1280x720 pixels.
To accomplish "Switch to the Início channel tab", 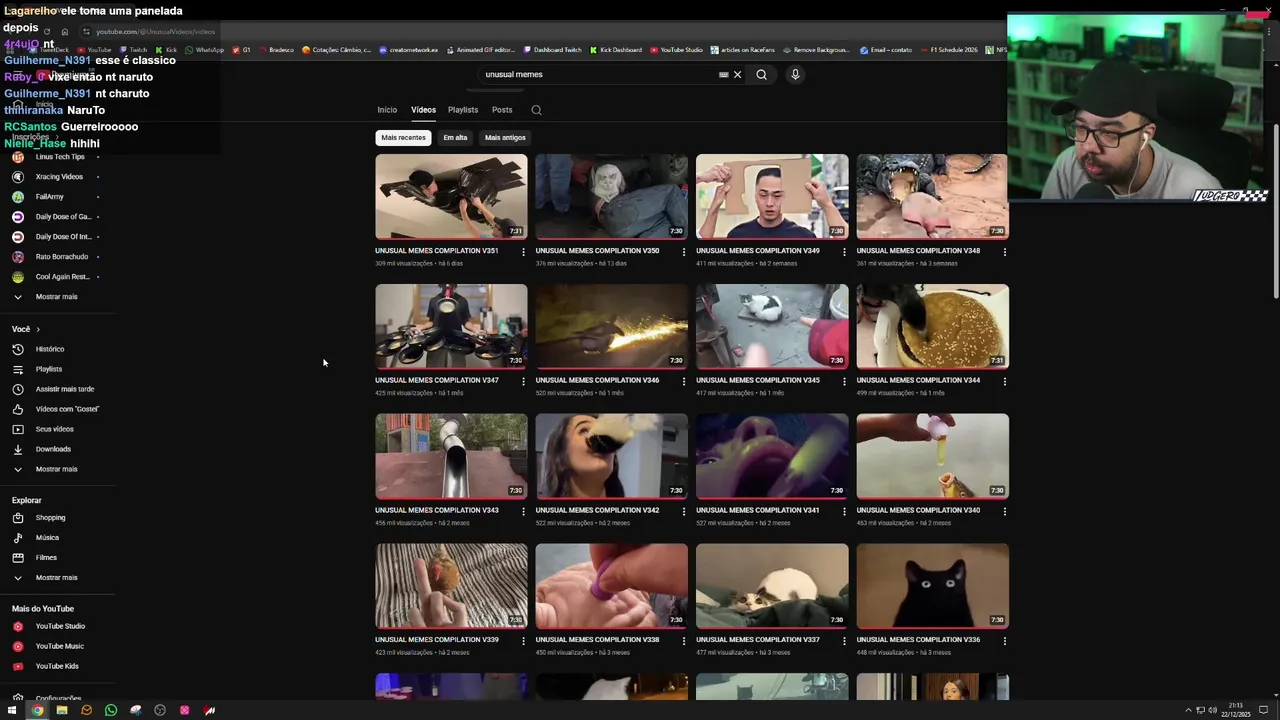I will 387,110.
